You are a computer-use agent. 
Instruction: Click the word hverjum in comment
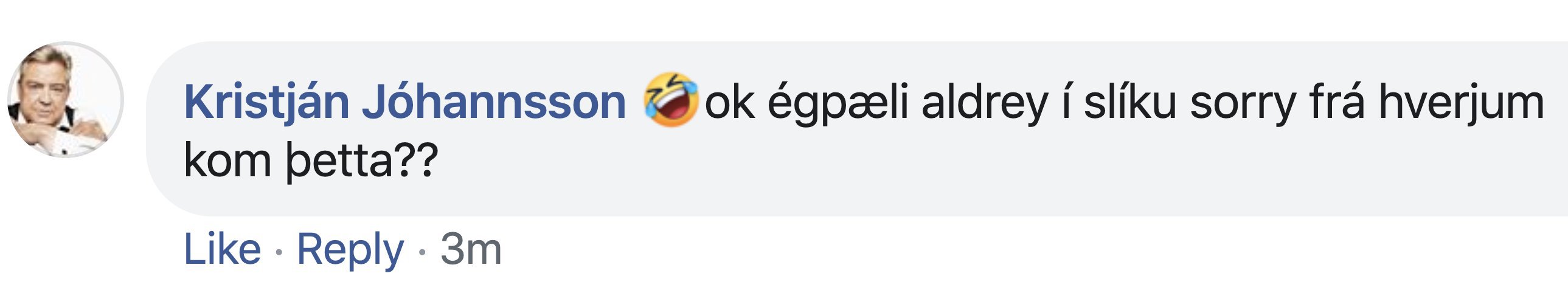(1462, 103)
